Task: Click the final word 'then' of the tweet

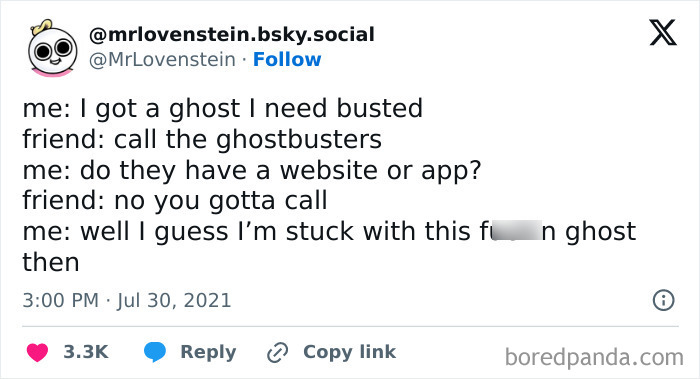Action: point(51,262)
